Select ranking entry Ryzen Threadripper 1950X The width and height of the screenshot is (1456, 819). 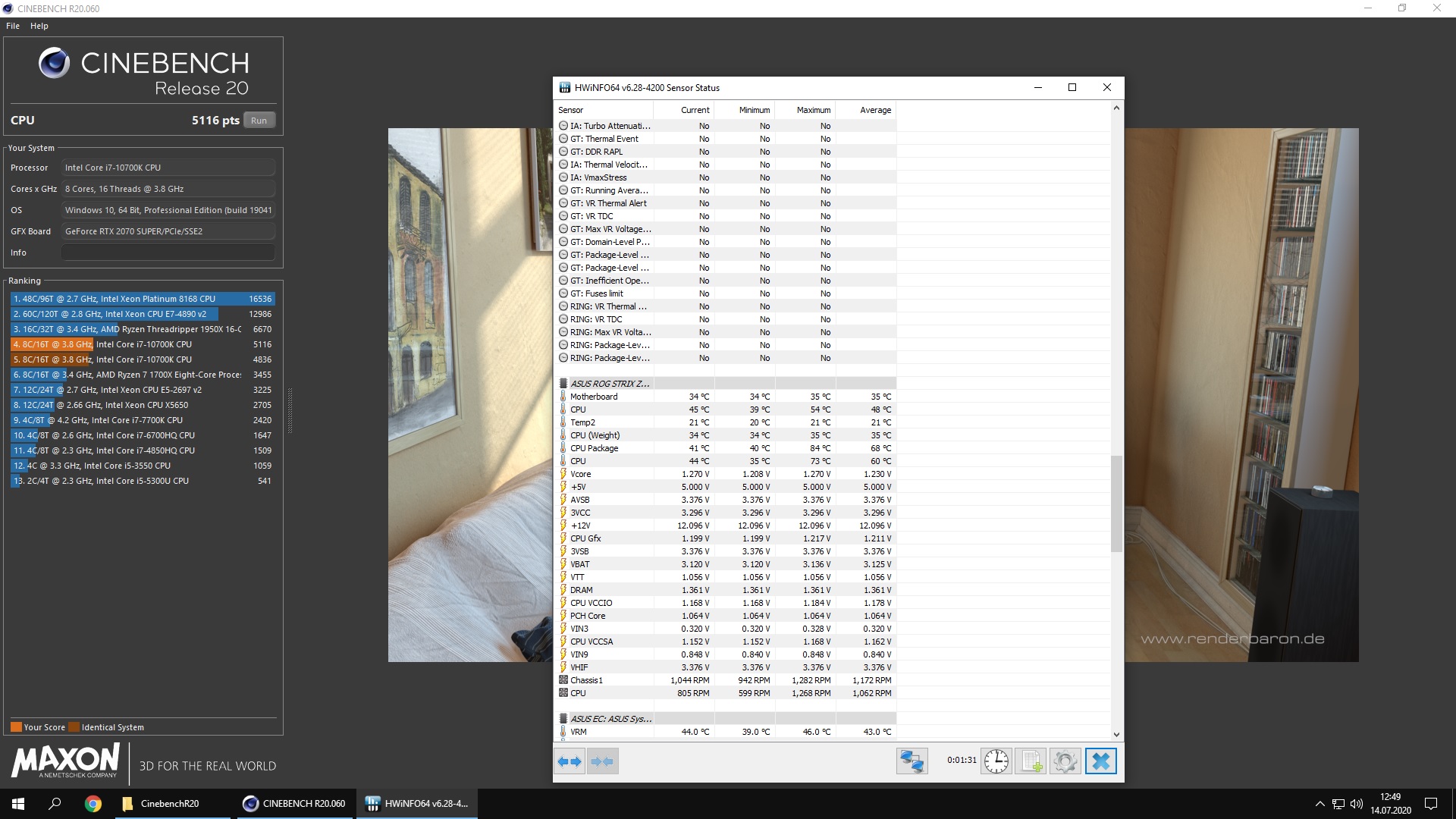click(x=143, y=329)
